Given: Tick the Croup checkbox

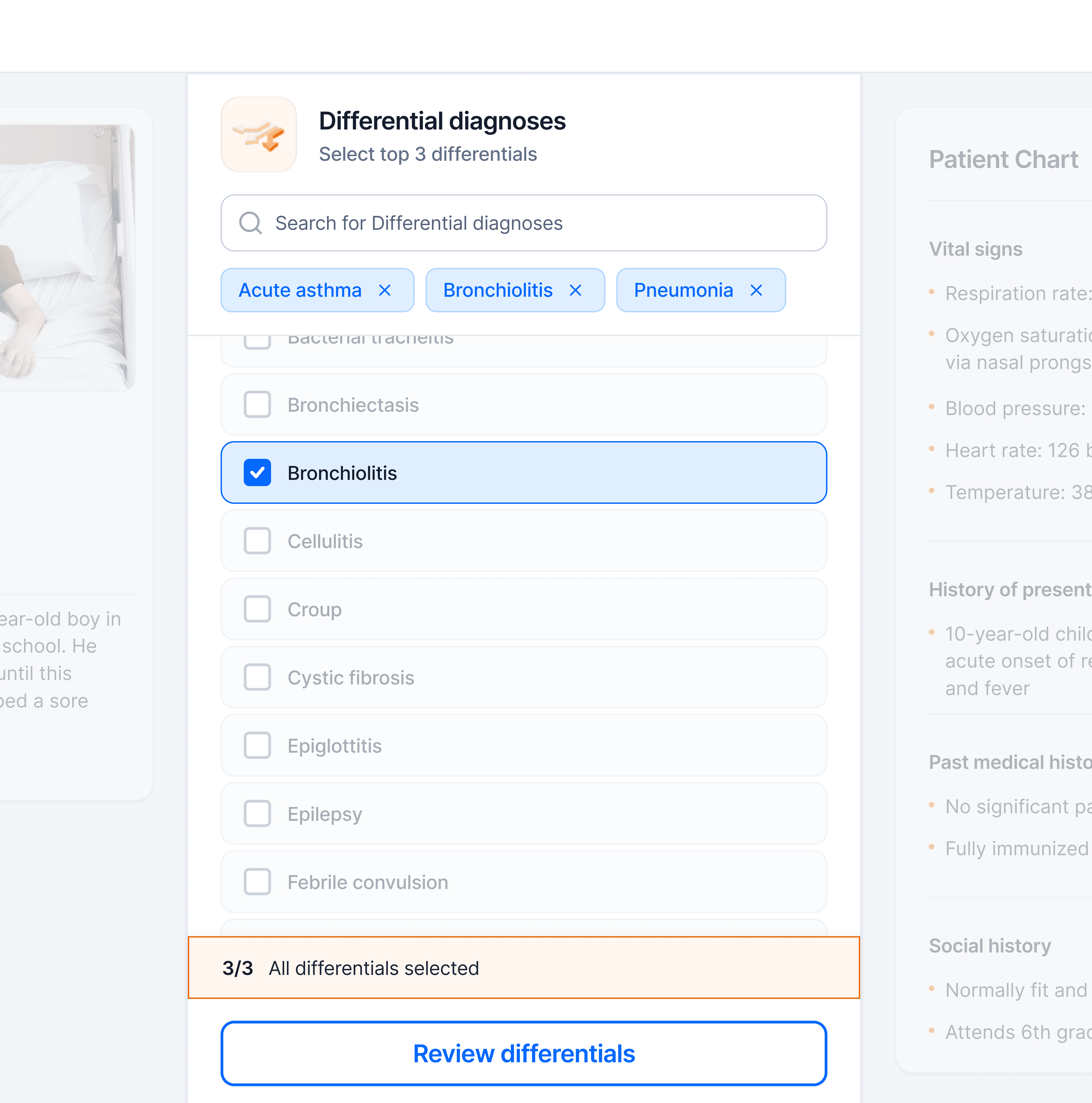Looking at the screenshot, I should (x=257, y=609).
